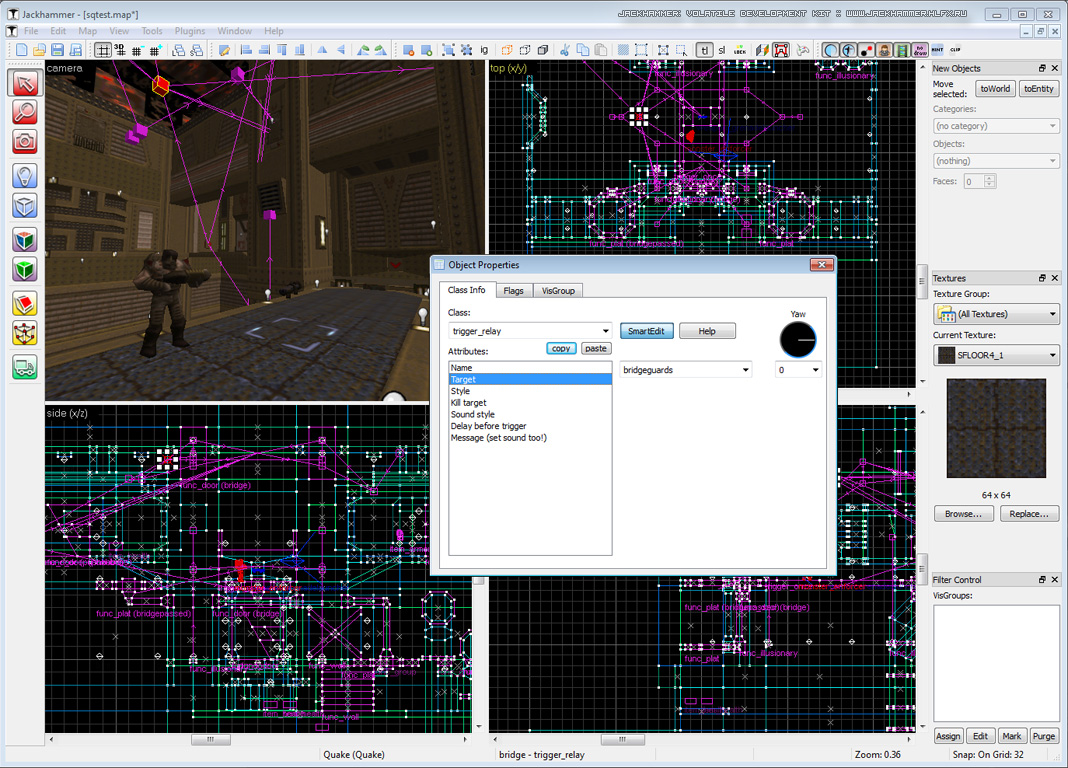This screenshot has width=1068, height=768.
Task: Expand the Class dropdown trigger_relay
Action: click(605, 331)
